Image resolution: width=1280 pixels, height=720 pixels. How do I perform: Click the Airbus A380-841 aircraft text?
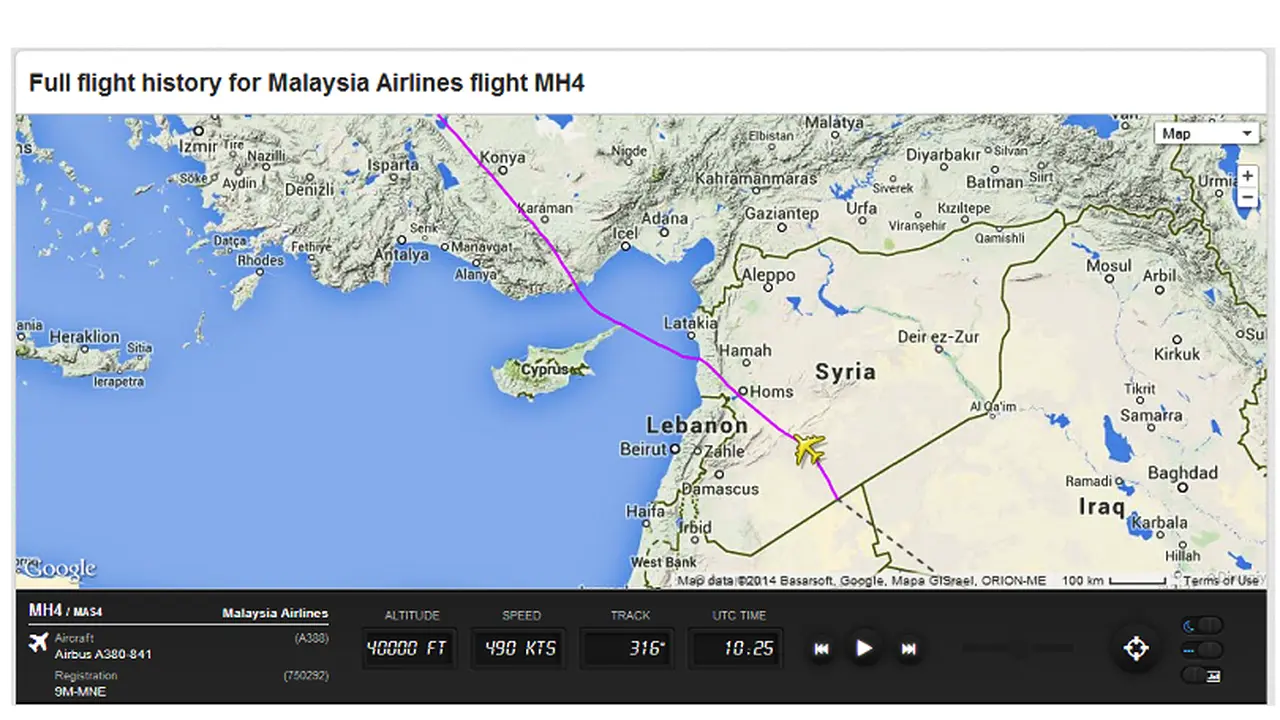tap(103, 654)
